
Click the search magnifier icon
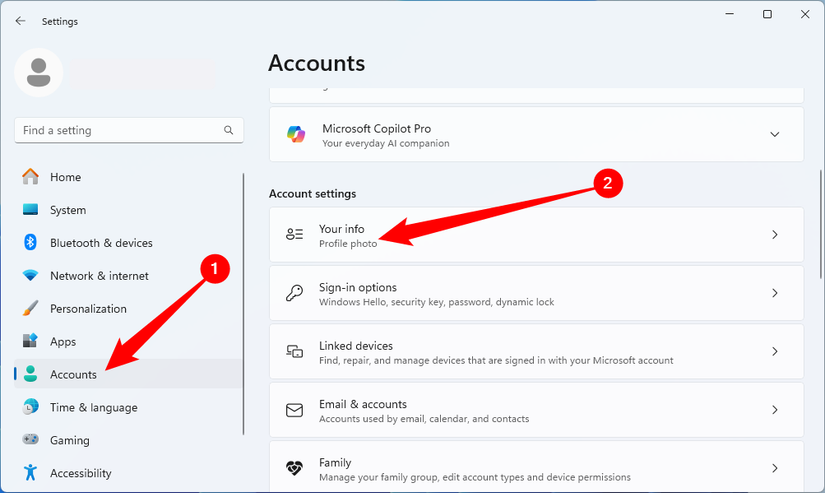tap(228, 130)
